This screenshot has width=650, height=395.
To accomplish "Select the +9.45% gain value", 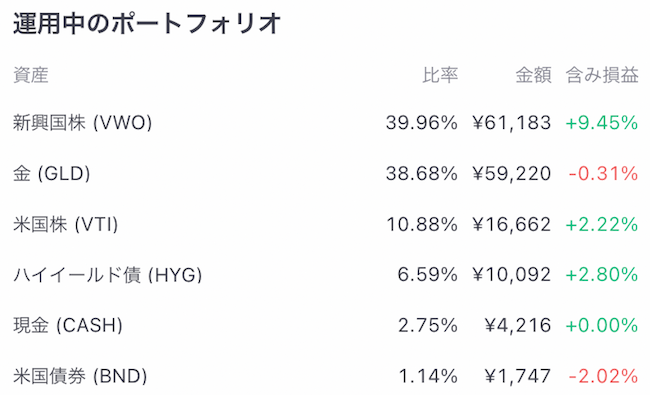I will pos(601,123).
